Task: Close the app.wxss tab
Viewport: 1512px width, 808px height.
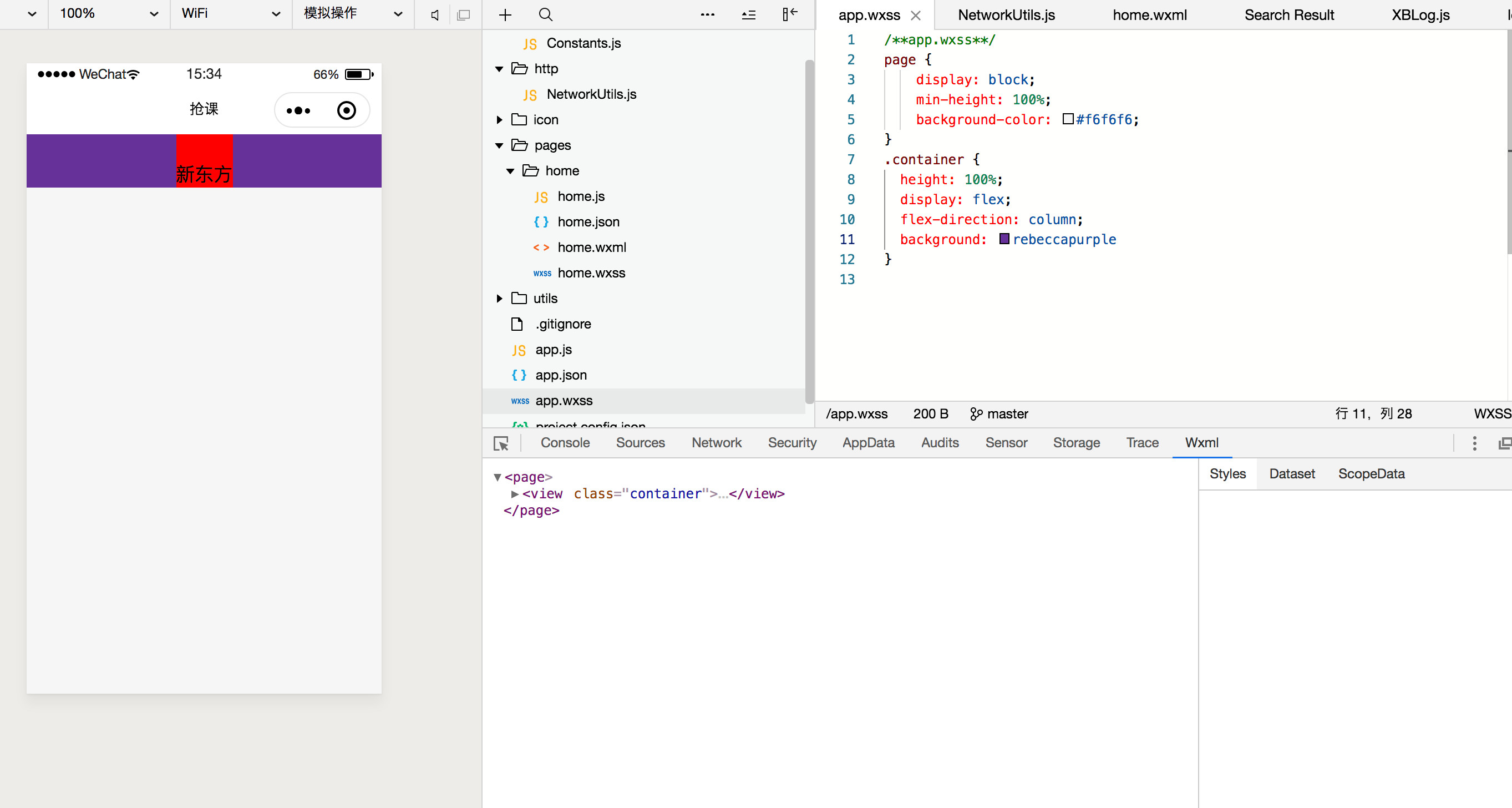Action: 916,16
